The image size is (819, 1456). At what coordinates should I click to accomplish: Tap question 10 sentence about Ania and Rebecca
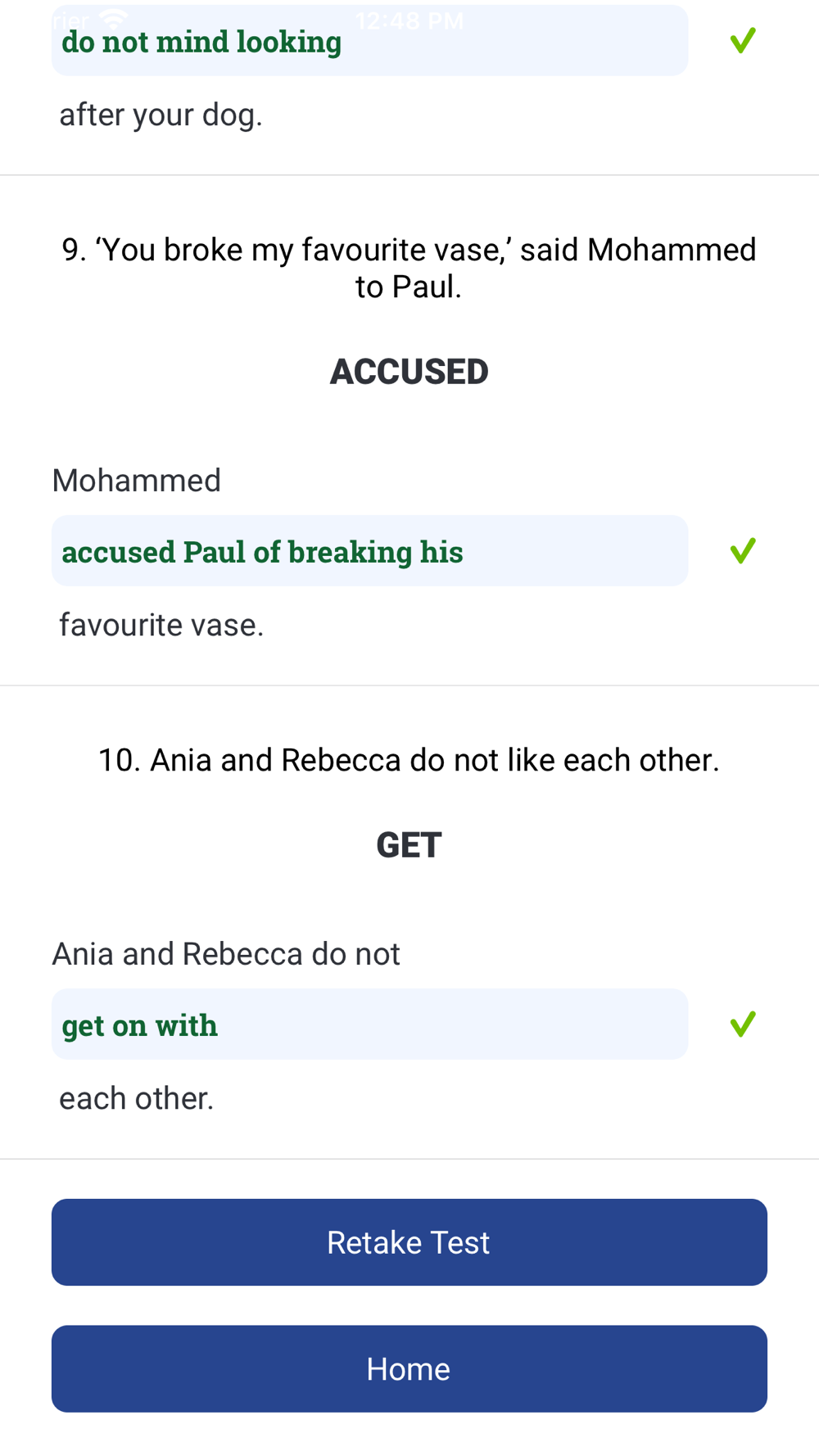(x=409, y=760)
